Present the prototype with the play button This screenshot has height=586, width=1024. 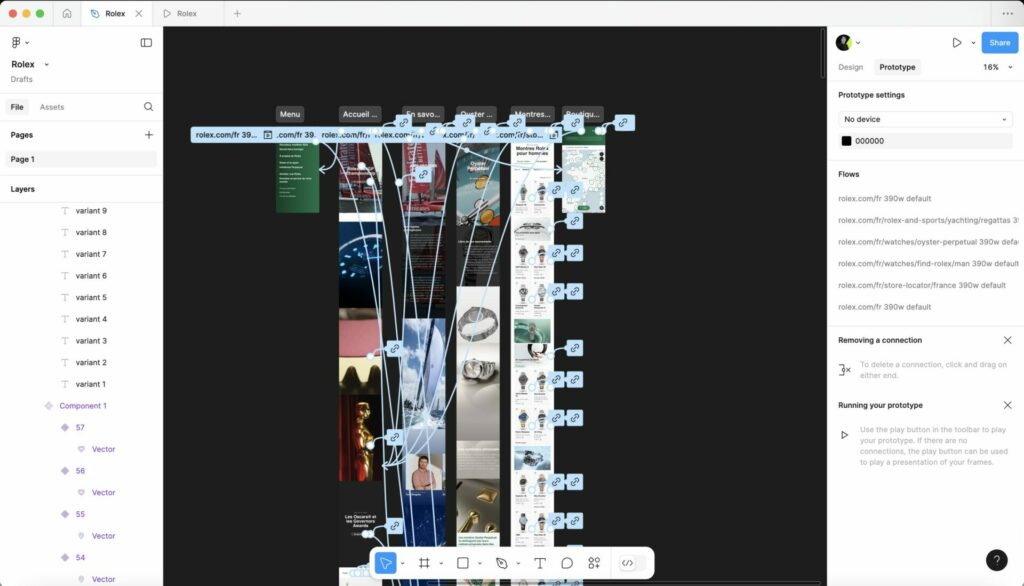pyautogui.click(x=957, y=42)
